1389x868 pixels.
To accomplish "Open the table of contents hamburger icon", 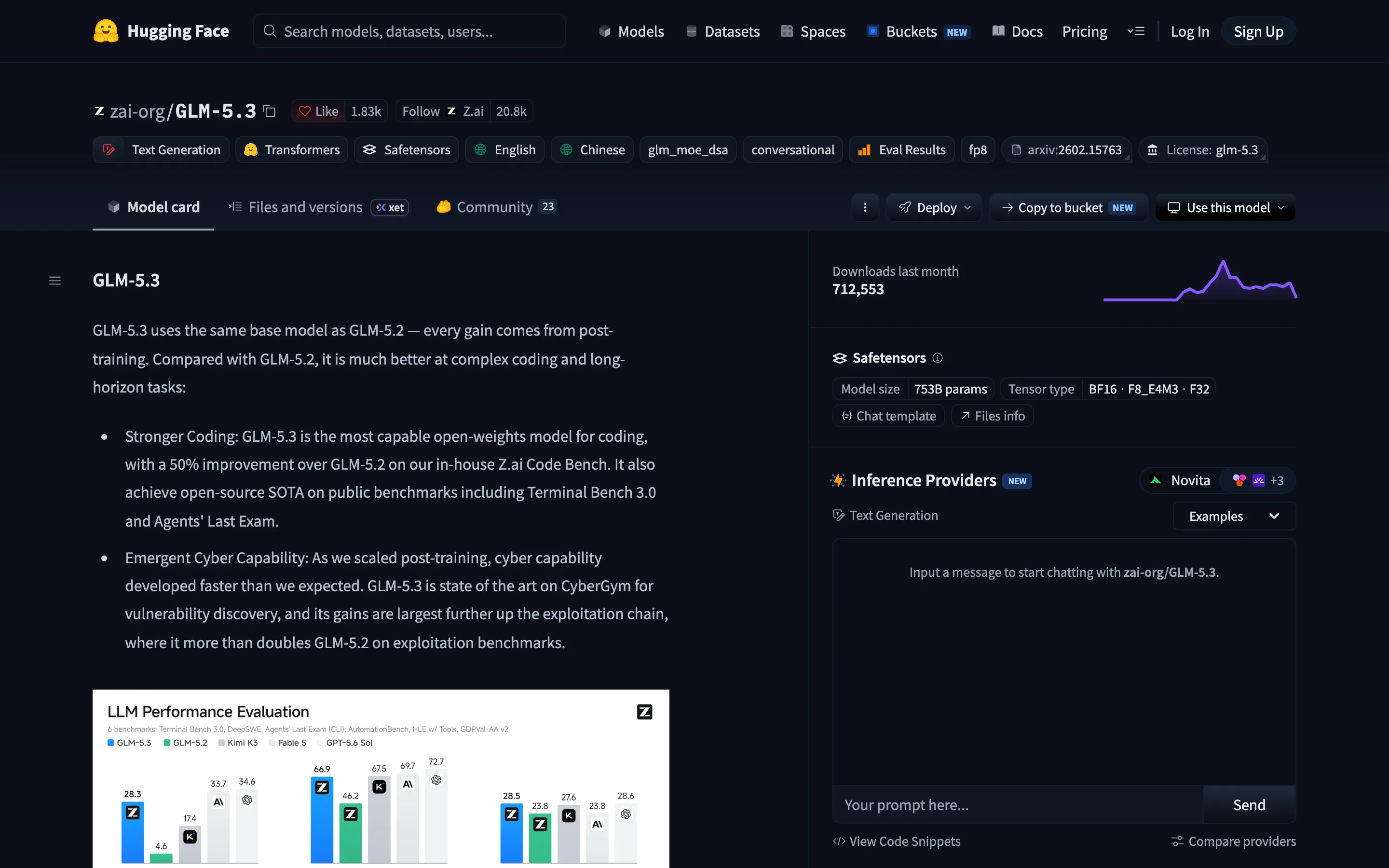I will tap(55, 281).
